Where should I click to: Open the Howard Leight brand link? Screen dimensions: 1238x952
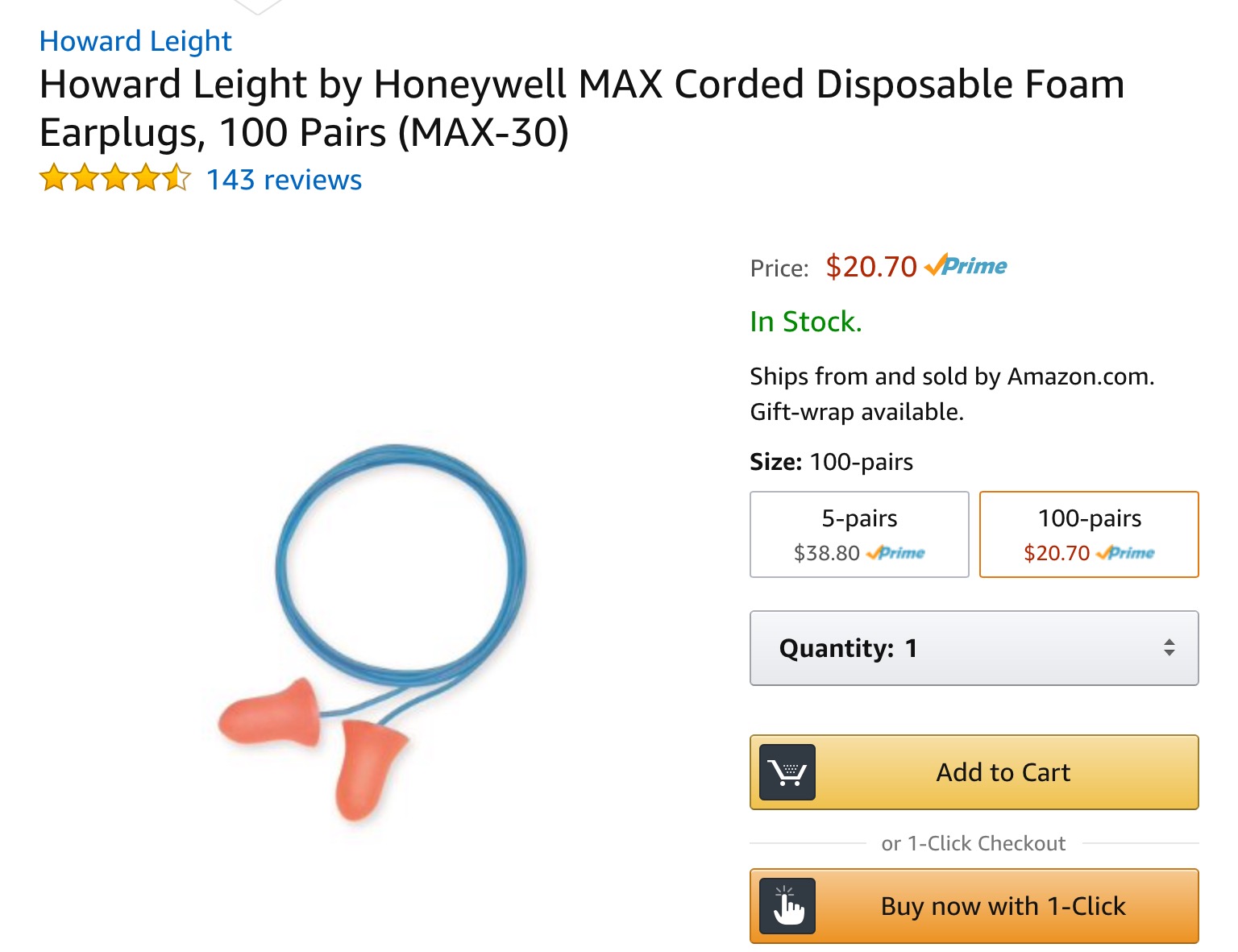coord(135,41)
